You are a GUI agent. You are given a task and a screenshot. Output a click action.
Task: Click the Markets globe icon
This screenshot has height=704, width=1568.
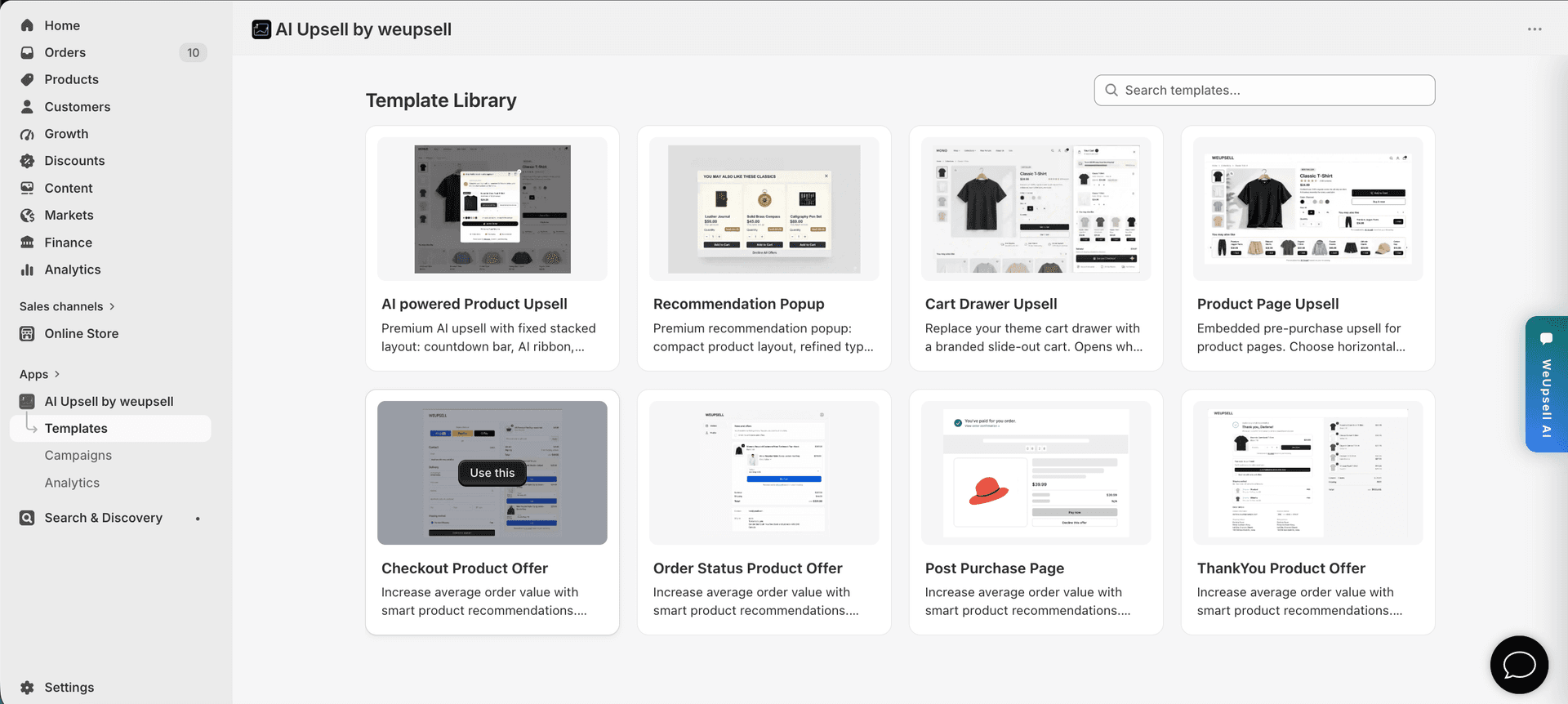click(x=27, y=215)
